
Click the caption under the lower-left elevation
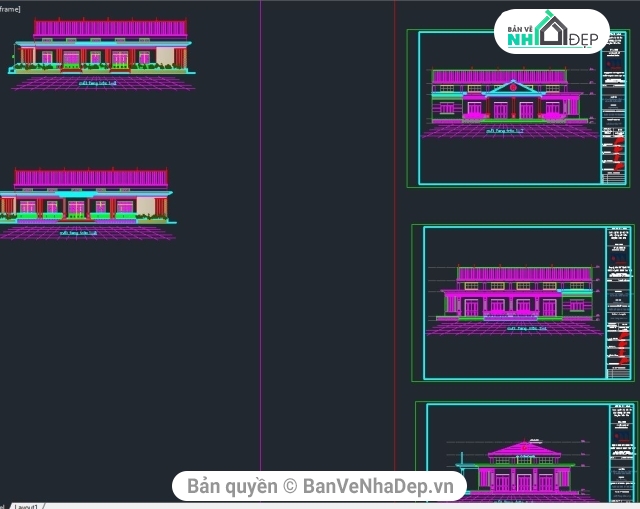click(x=78, y=233)
